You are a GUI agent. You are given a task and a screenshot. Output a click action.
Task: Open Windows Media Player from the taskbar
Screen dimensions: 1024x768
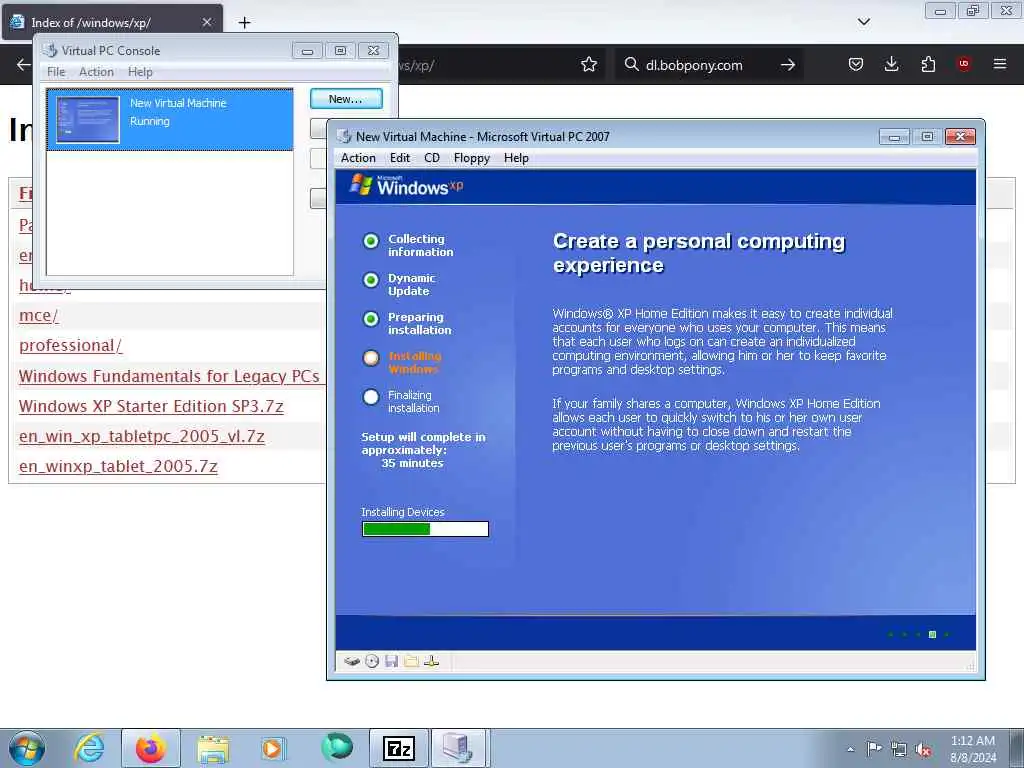273,748
